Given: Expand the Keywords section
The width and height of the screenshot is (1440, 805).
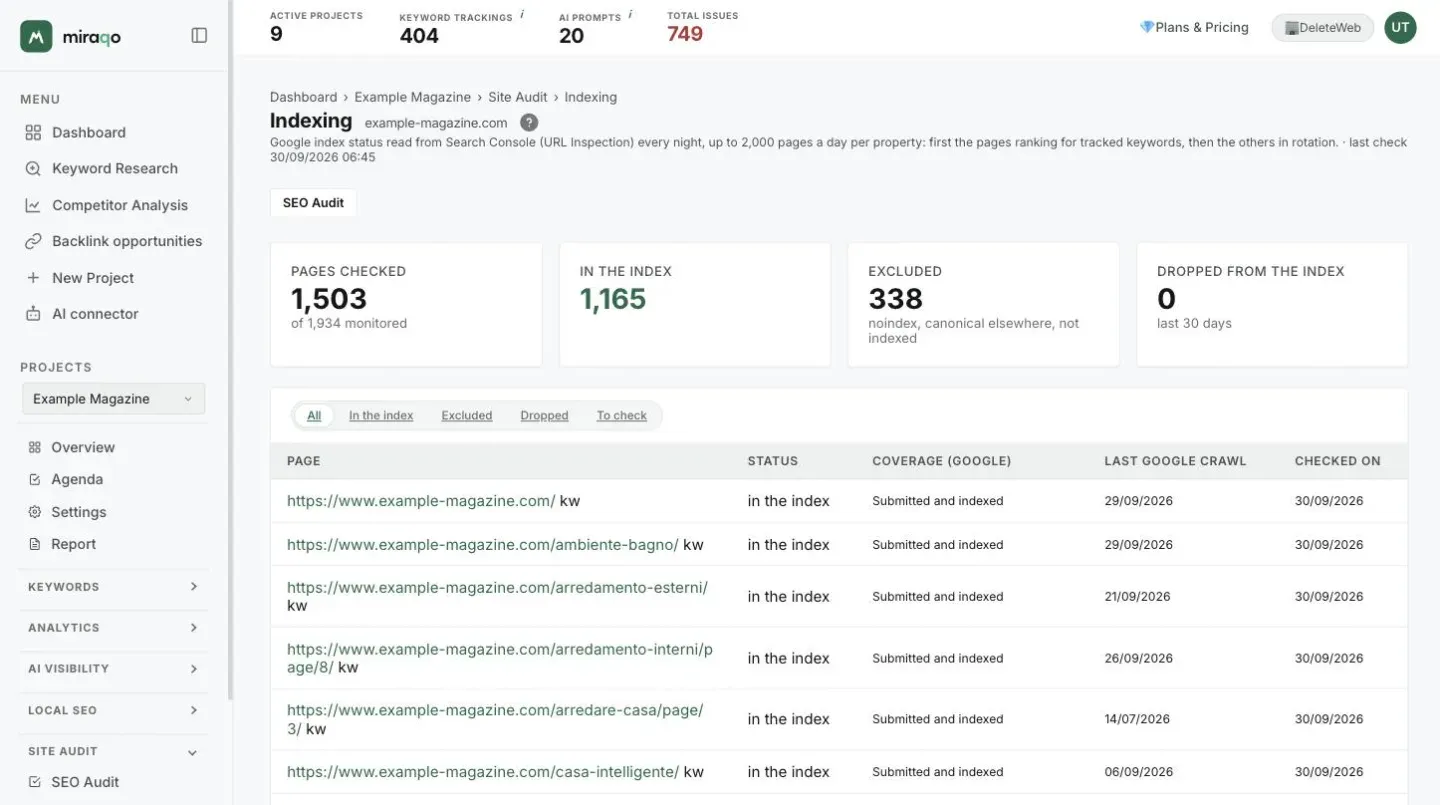Looking at the screenshot, I should click(113, 587).
